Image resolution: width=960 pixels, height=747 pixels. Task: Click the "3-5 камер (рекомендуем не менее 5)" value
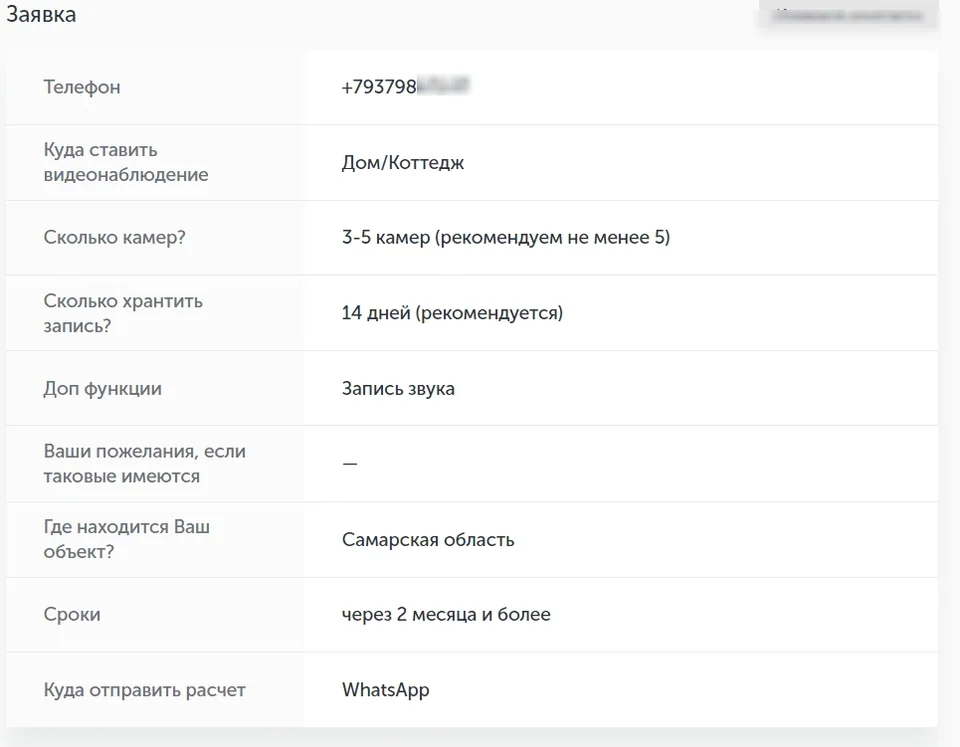coord(506,237)
